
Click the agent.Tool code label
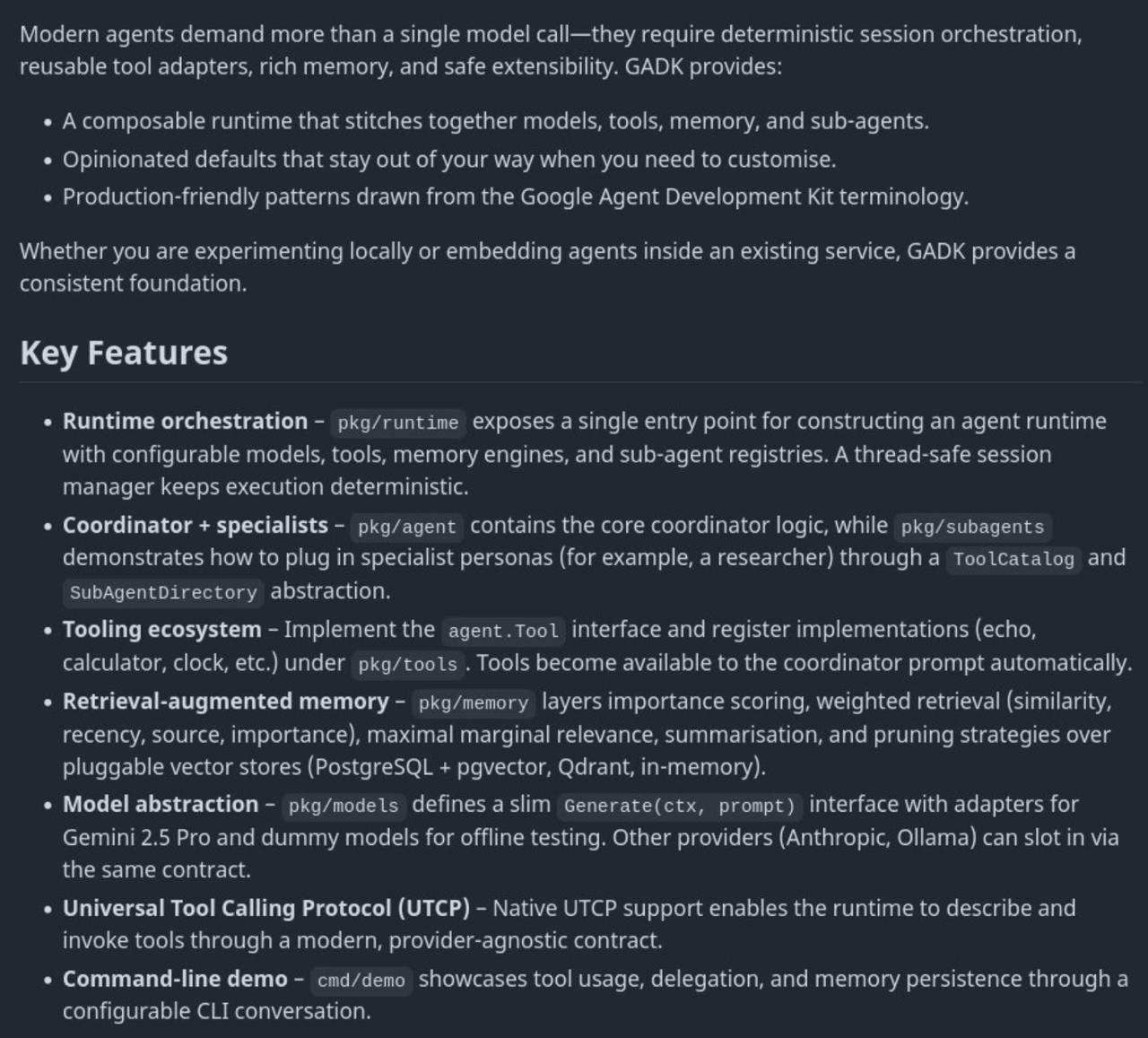pos(503,631)
